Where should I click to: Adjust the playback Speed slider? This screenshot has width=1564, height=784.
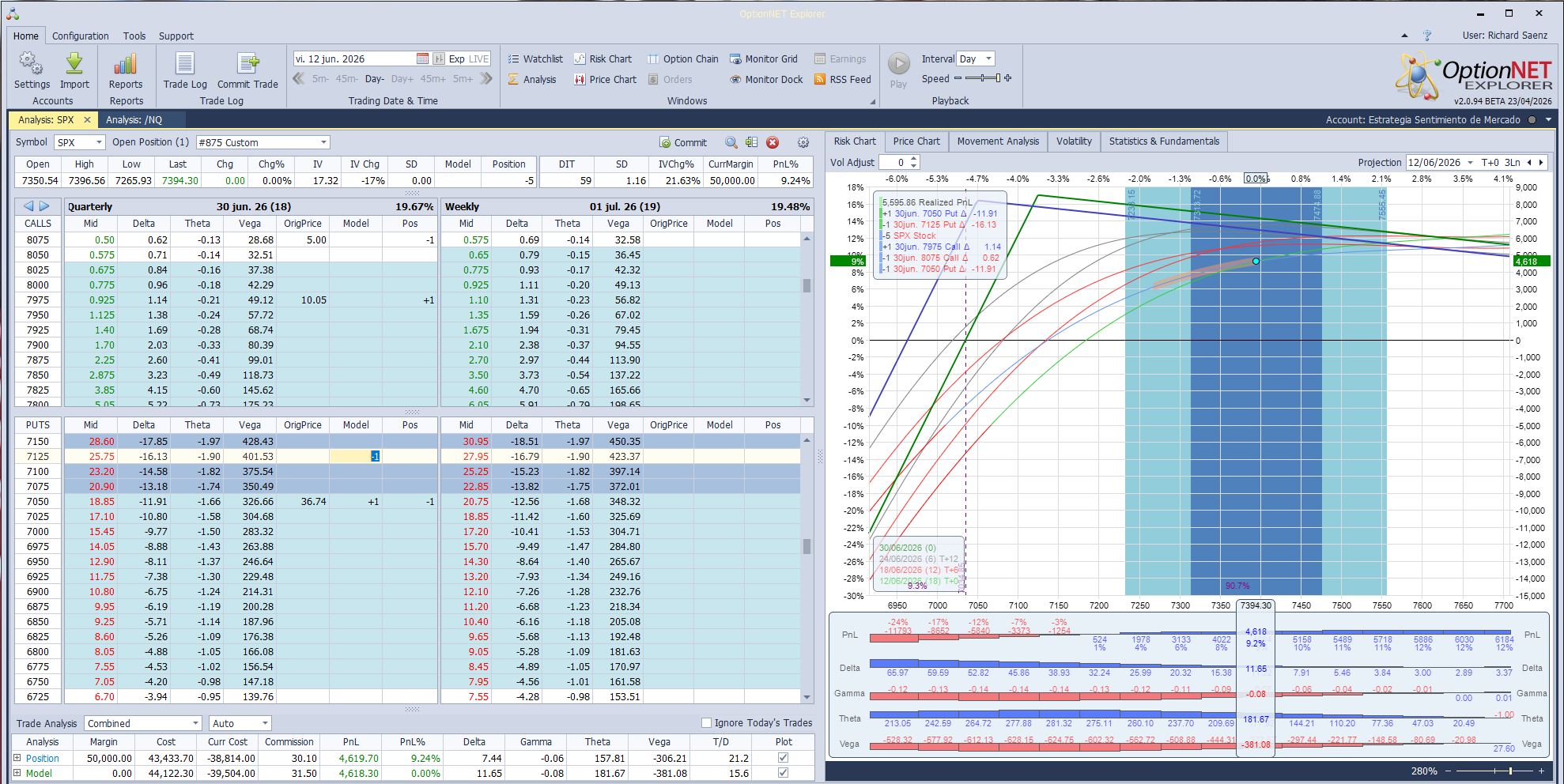(x=983, y=78)
